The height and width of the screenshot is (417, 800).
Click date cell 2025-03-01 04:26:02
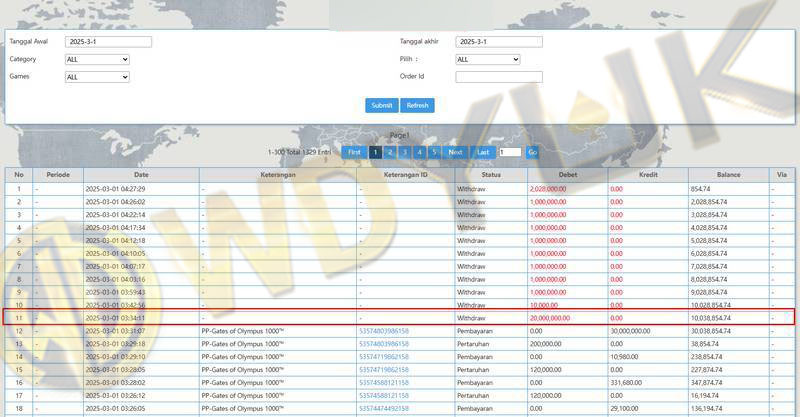tap(115, 202)
